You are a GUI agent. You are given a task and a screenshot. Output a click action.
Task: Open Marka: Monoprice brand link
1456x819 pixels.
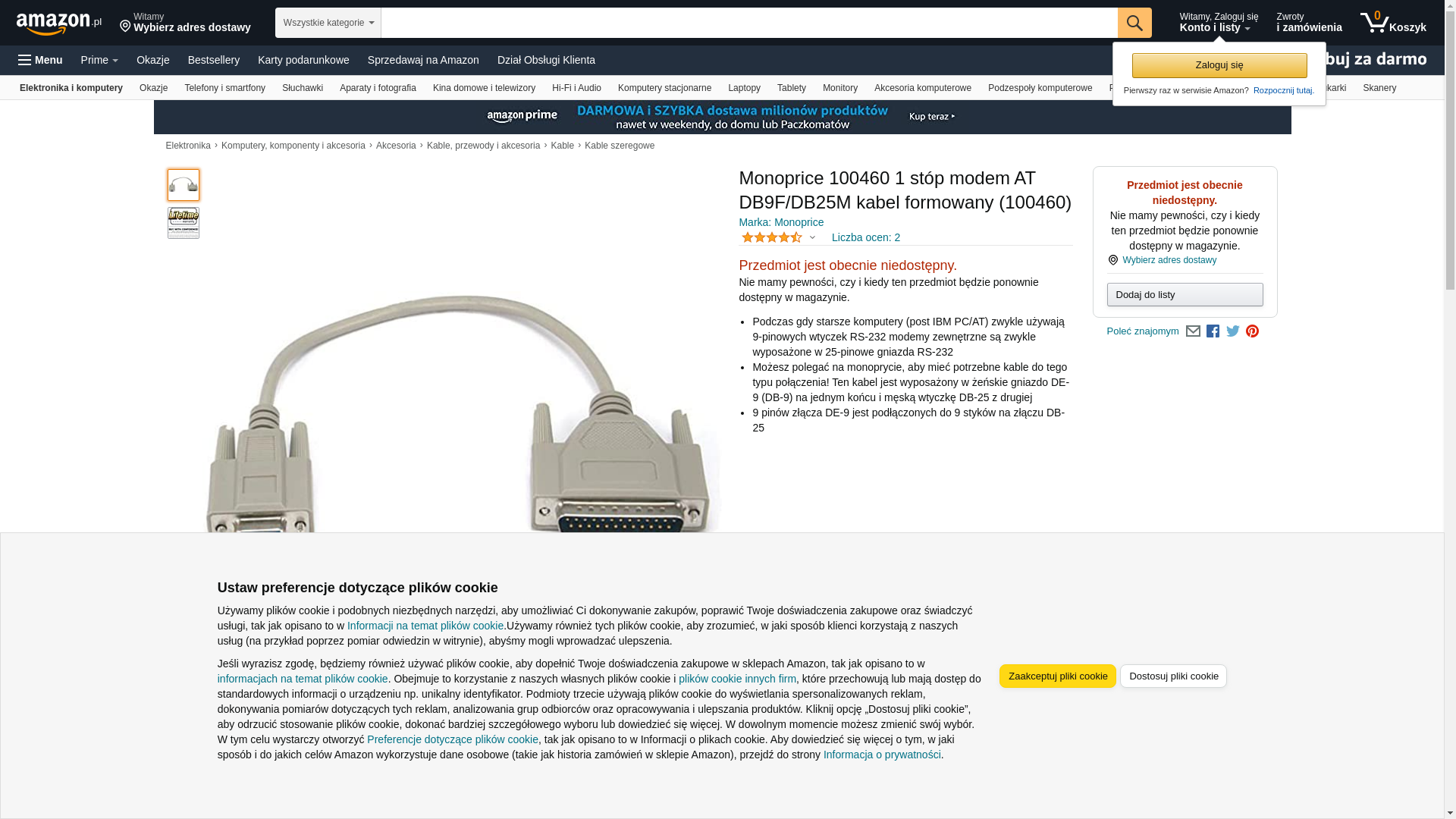[781, 222]
